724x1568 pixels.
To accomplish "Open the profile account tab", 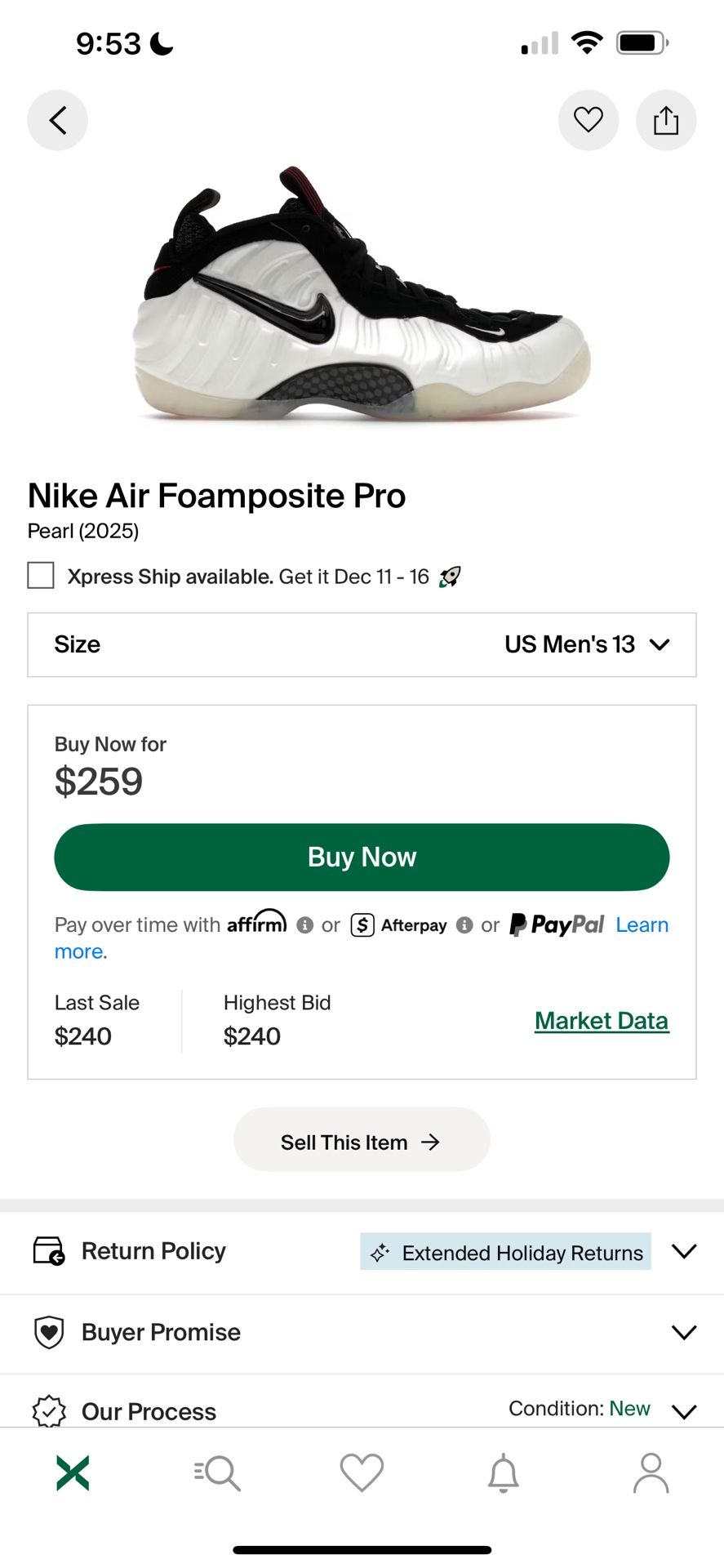I will pyautogui.click(x=651, y=1472).
